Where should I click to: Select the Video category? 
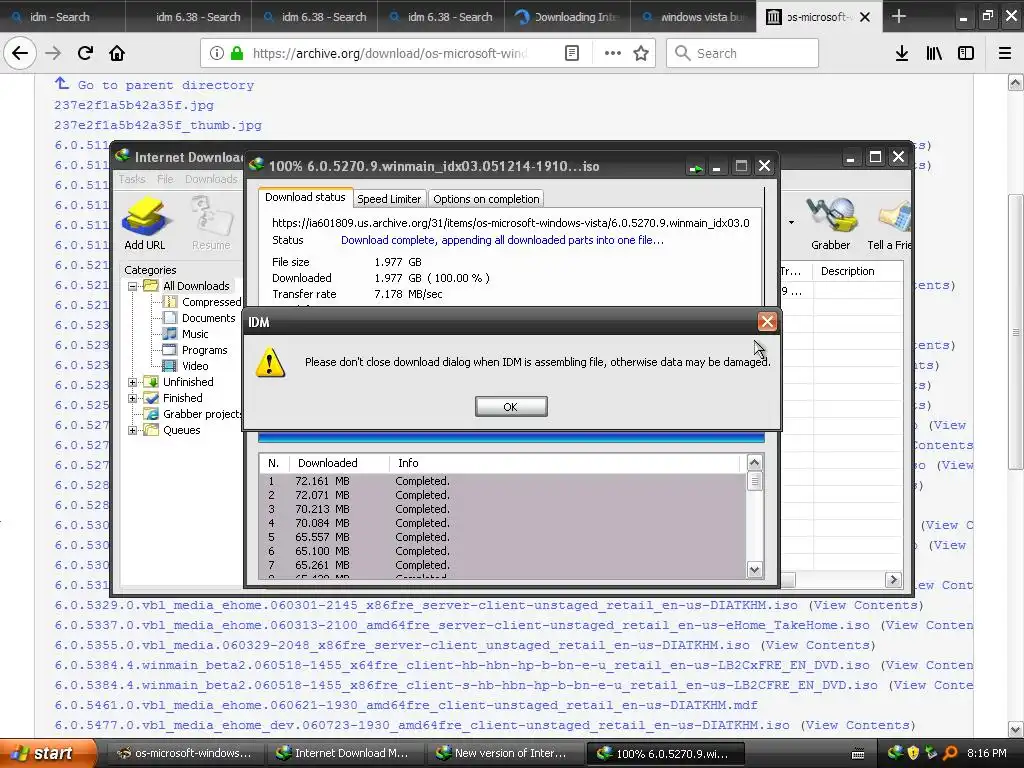(x=195, y=366)
